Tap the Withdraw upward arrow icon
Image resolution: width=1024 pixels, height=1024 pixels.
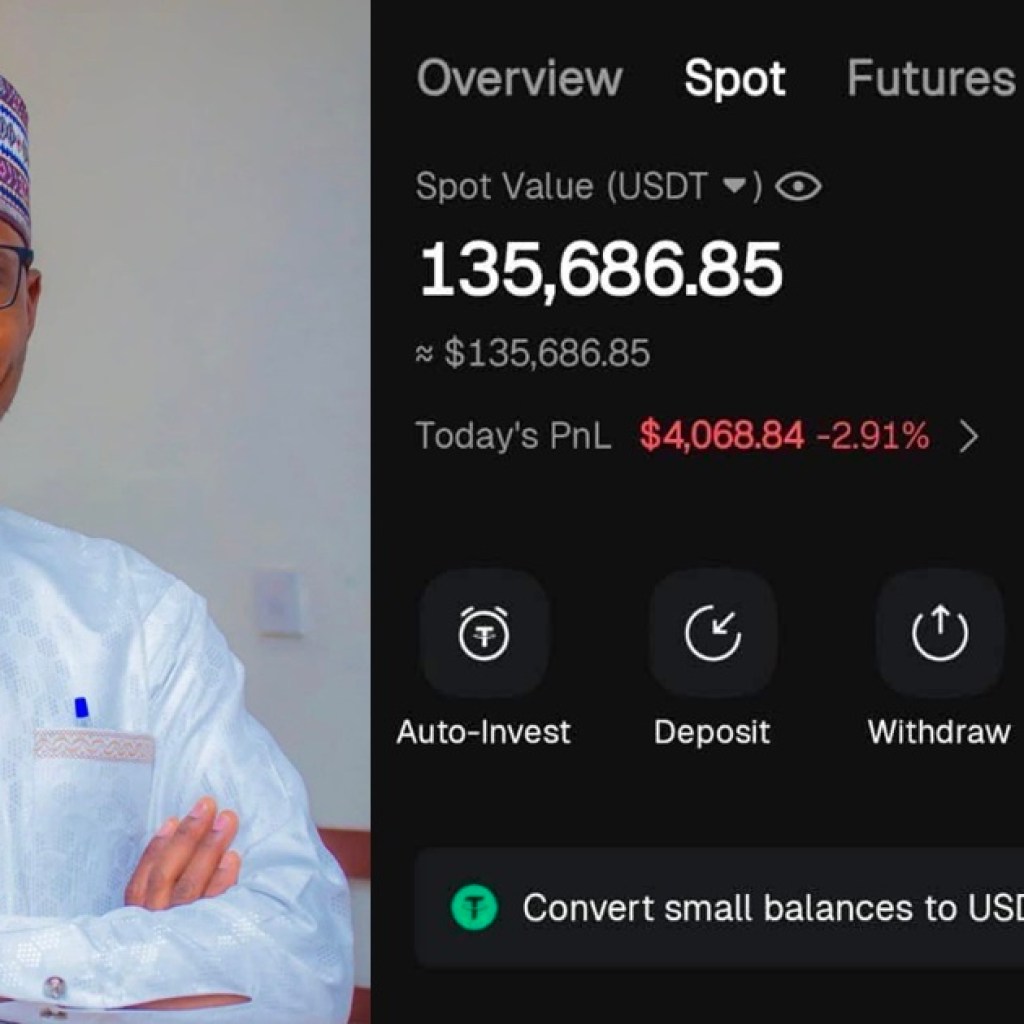[939, 633]
